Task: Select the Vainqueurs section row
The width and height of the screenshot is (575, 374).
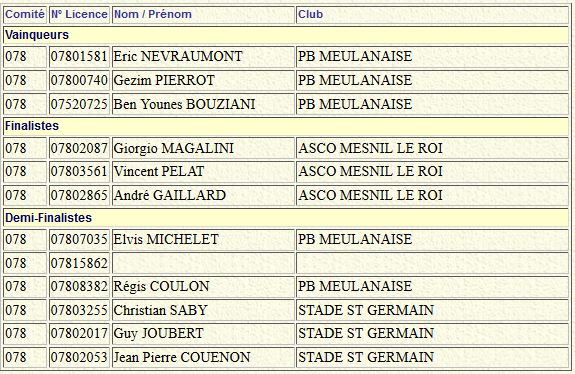Action: 286,35
